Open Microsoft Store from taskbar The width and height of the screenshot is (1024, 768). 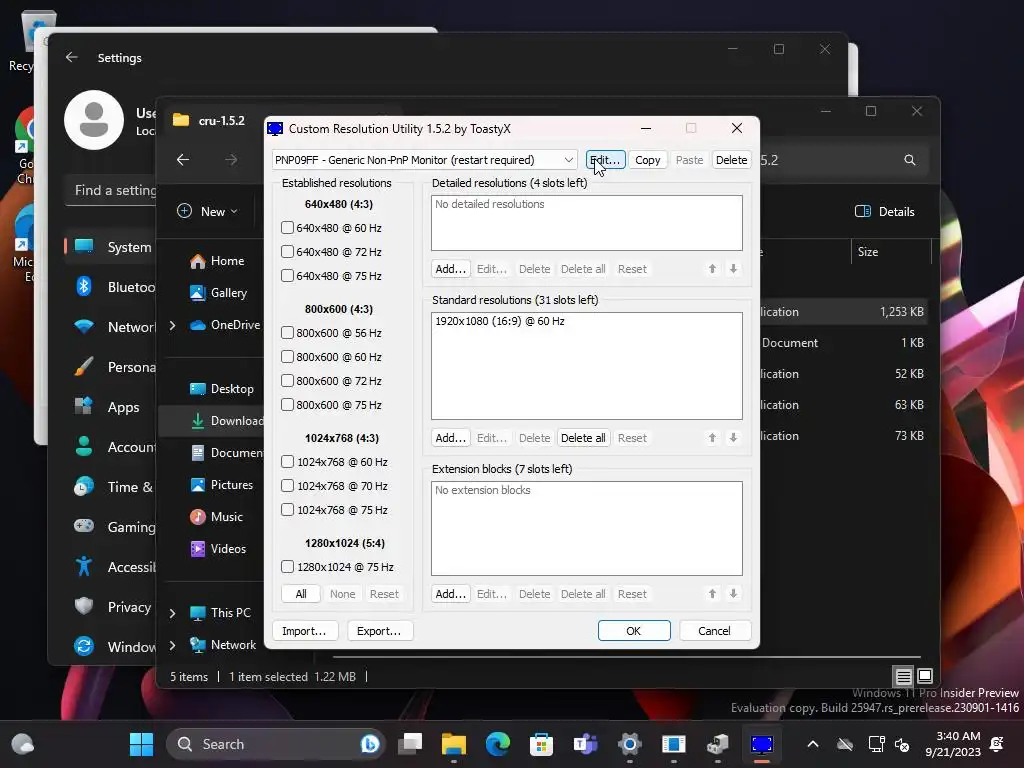pos(541,744)
